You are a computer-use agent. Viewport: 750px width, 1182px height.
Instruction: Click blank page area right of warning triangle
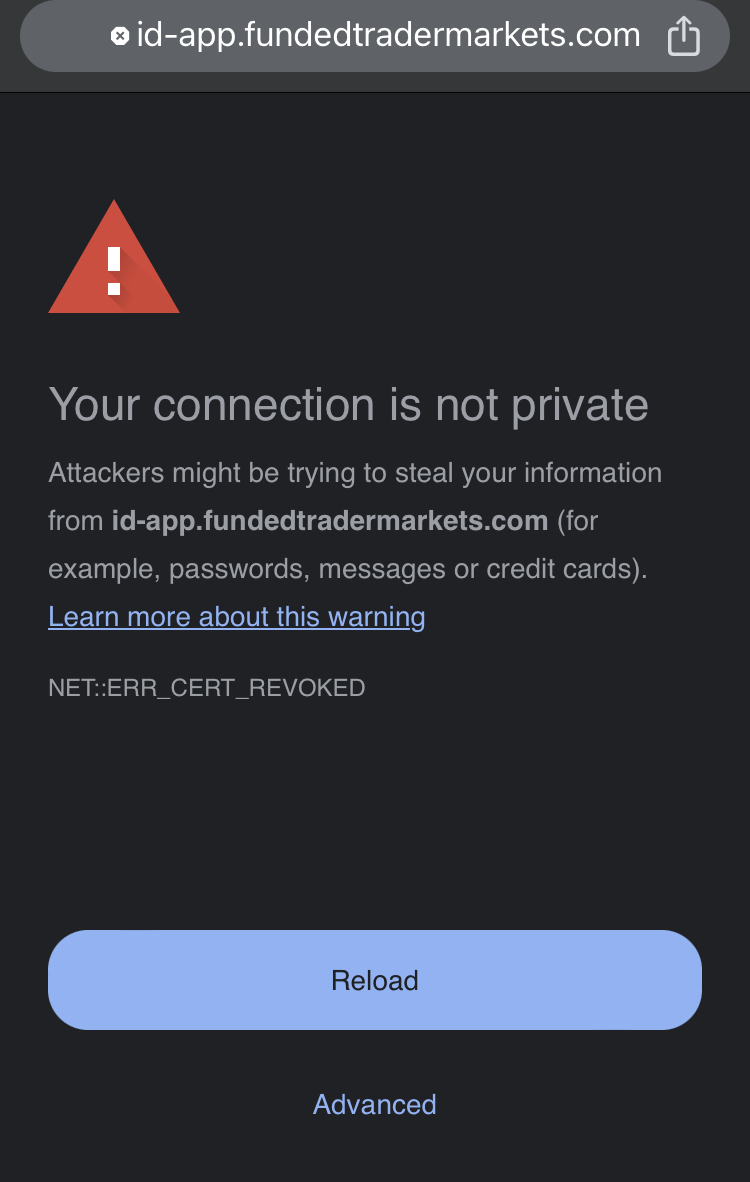(x=452, y=256)
